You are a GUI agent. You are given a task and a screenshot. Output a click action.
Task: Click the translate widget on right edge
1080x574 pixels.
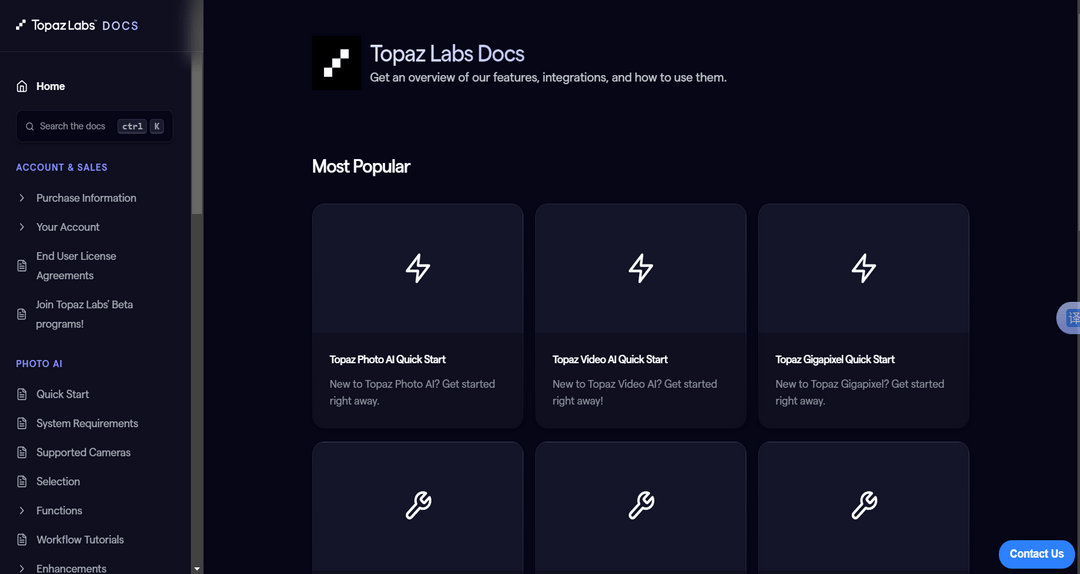pos(1070,318)
